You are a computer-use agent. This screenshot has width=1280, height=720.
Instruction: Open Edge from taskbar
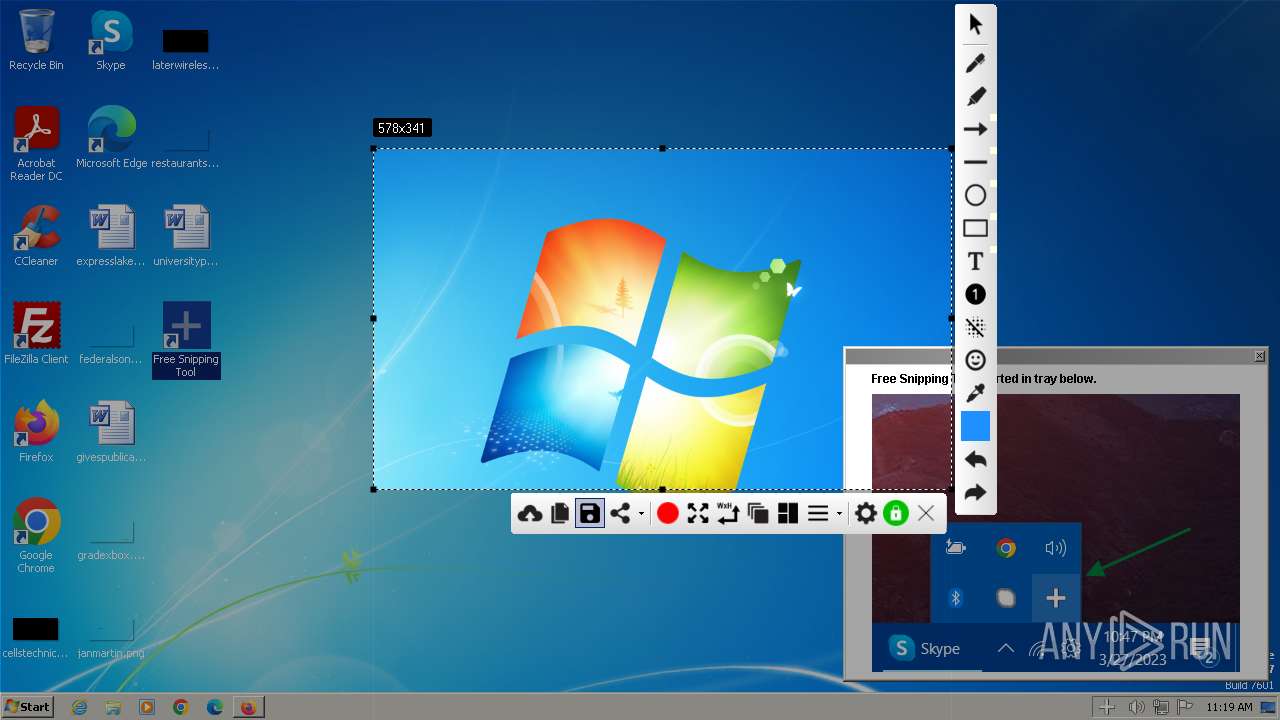pyautogui.click(x=214, y=707)
